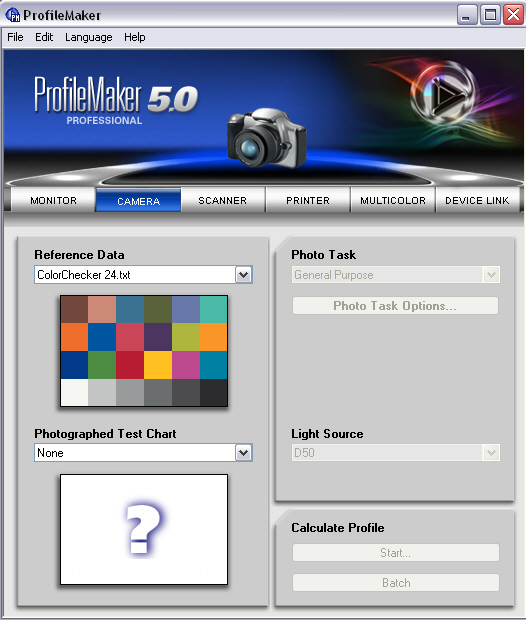This screenshot has height=620, width=526.
Task: Click the question mark test chart preview
Action: (144, 529)
